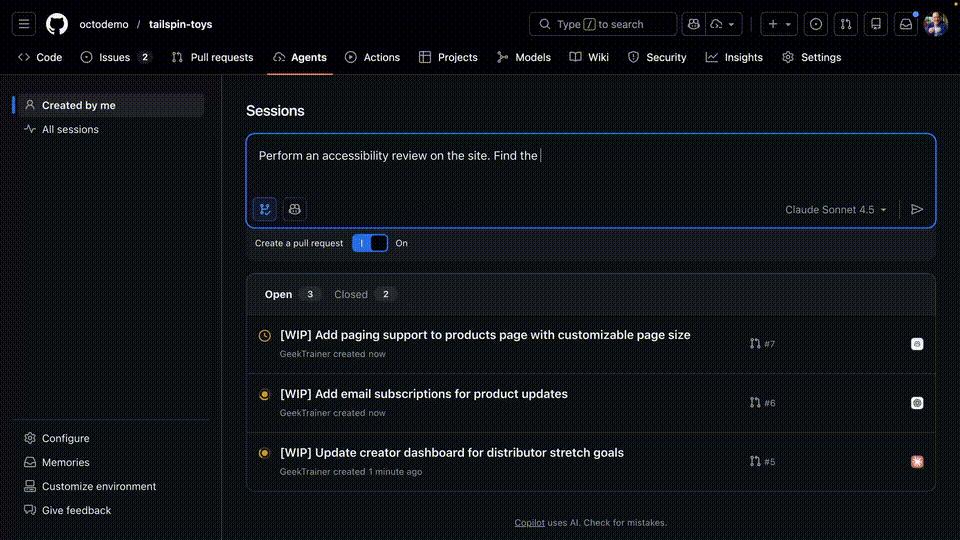Submit the prompt with send arrow
Image resolution: width=960 pixels, height=540 pixels.
pyautogui.click(x=917, y=209)
